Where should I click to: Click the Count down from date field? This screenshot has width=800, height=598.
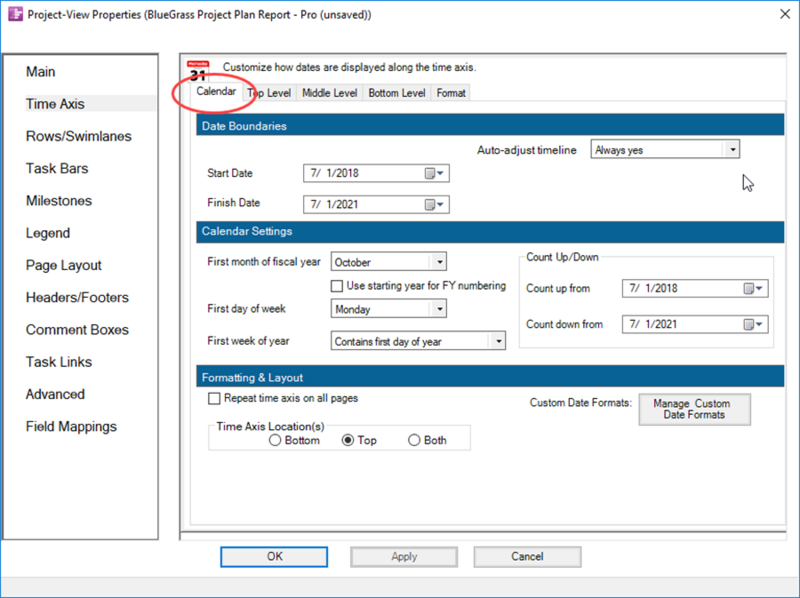click(x=695, y=325)
